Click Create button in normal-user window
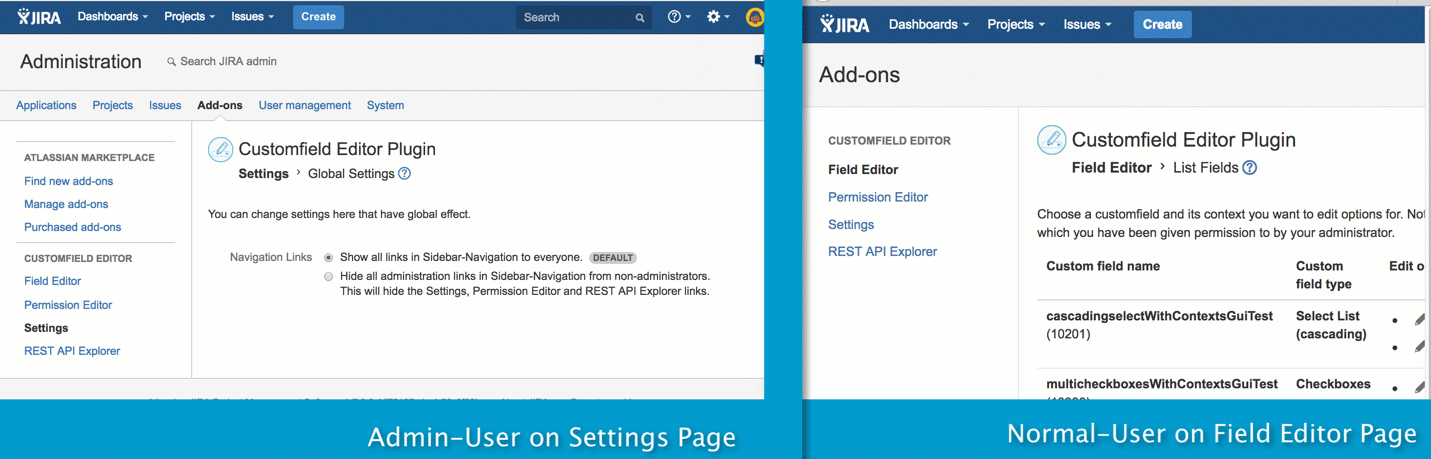The width and height of the screenshot is (1431, 459). coord(1162,24)
